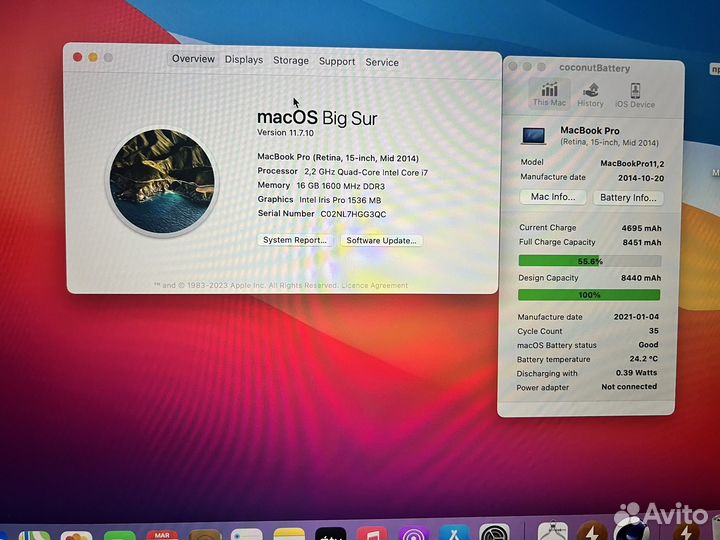
Task: Click the Full Charge Capacity value 8451 mAh
Action: point(642,242)
